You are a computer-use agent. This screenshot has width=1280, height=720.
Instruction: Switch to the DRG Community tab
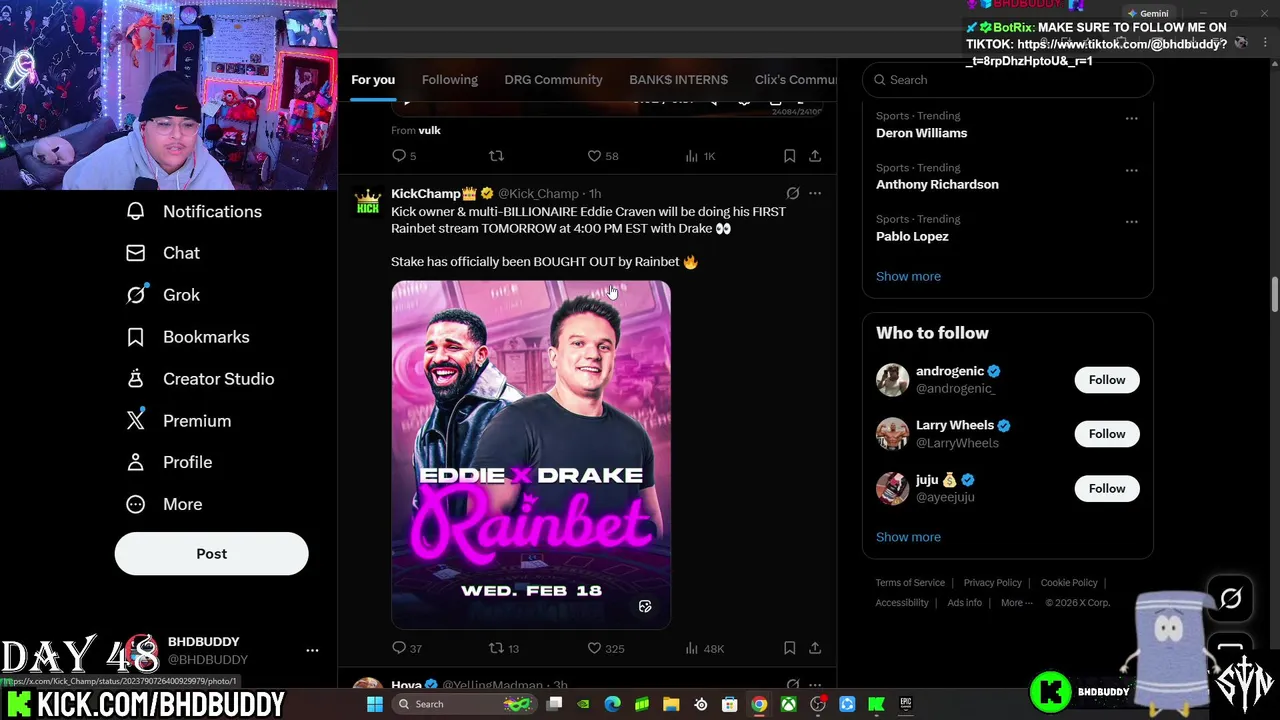click(x=553, y=80)
